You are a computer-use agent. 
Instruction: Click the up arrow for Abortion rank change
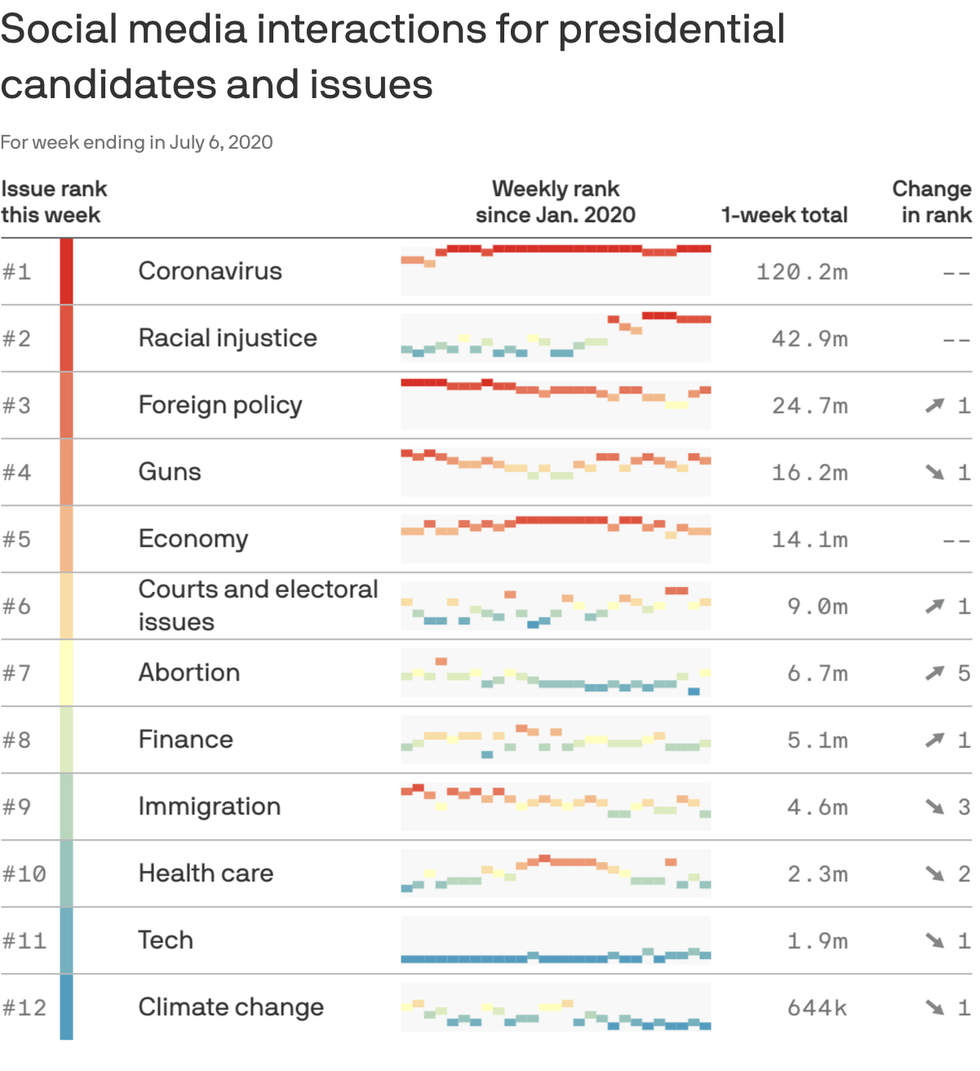[935, 673]
